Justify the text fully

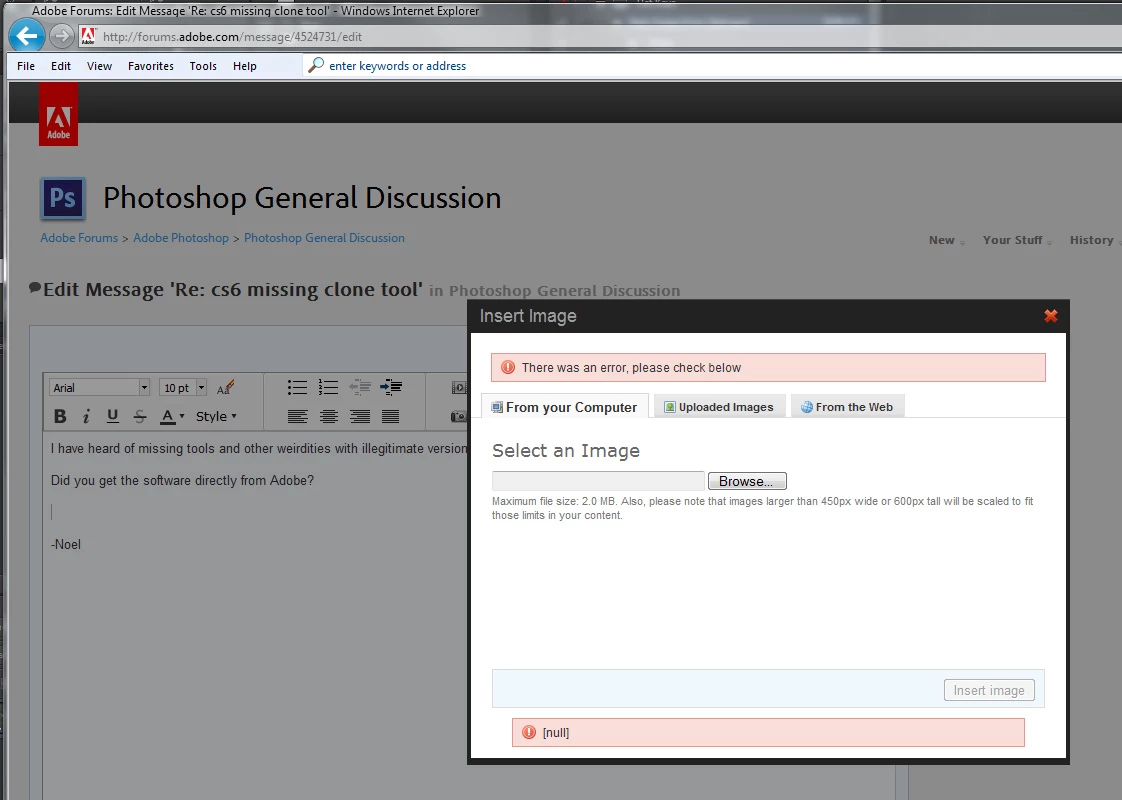tap(391, 416)
